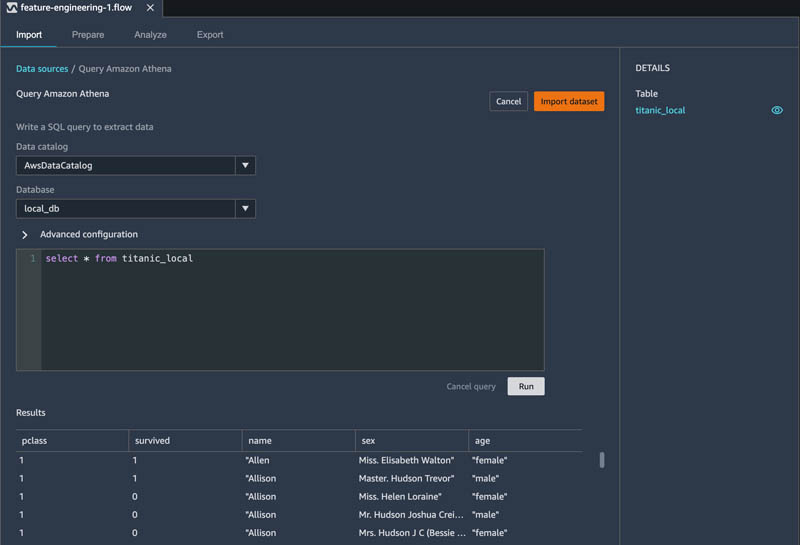Screen dimensions: 800x545
Task: Click the Advanced configuration label
Action: pyautogui.click(x=89, y=234)
